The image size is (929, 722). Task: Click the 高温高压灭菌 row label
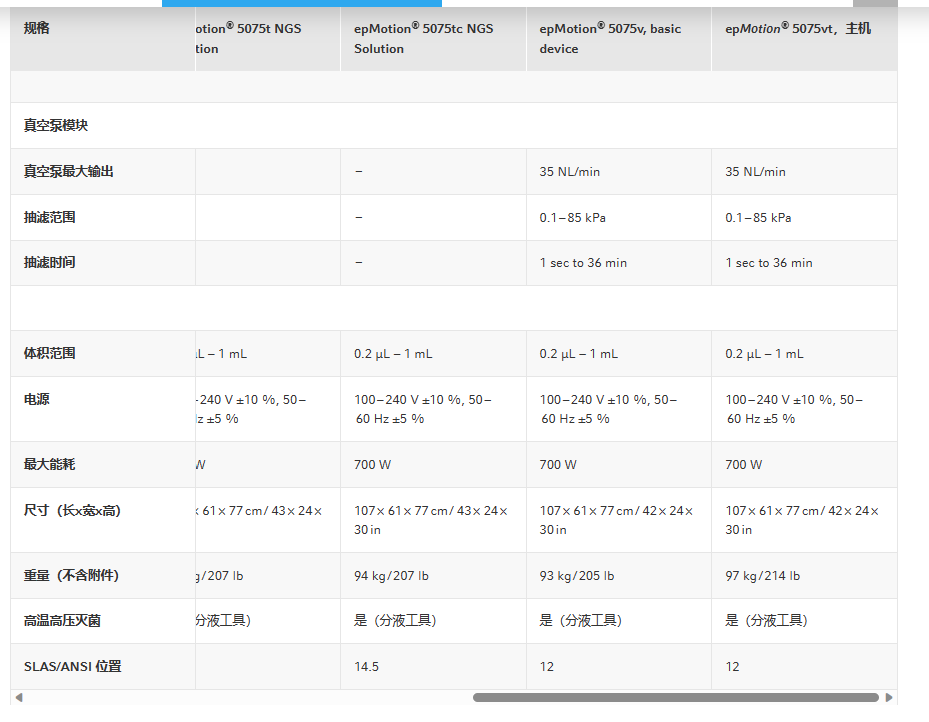tap(62, 621)
